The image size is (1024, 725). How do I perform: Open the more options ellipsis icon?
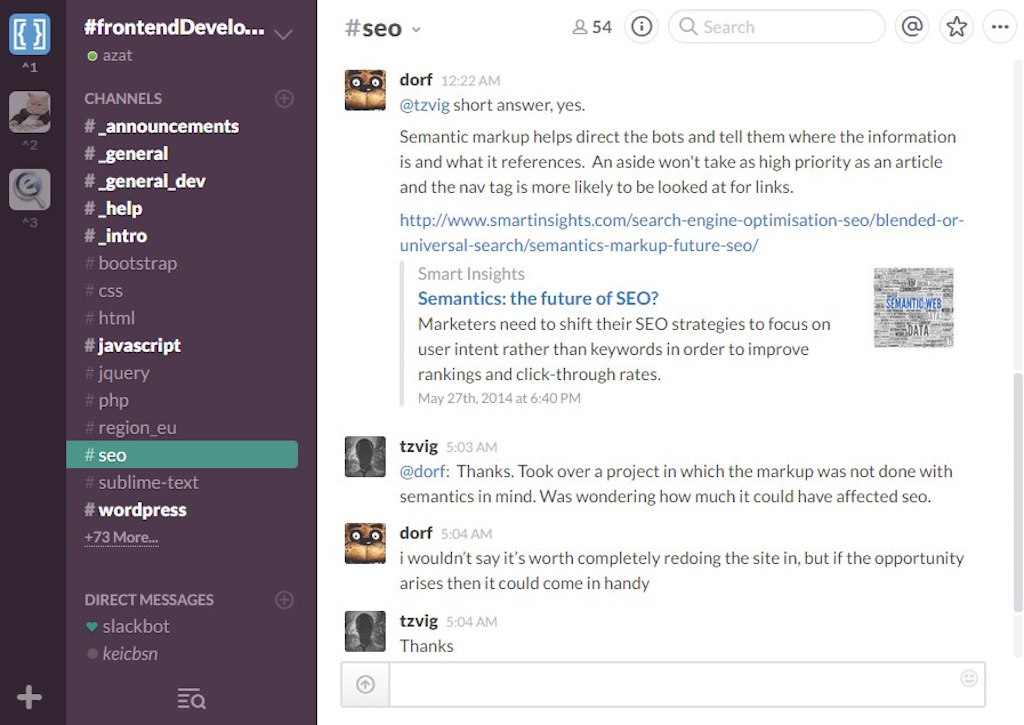1000,27
